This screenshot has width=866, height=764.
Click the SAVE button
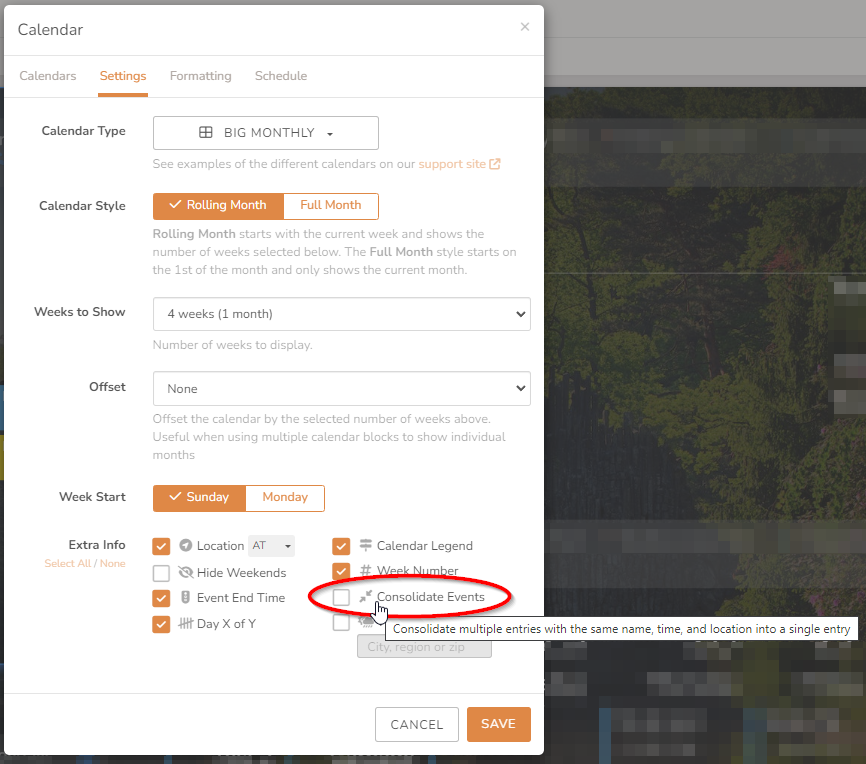coord(498,724)
